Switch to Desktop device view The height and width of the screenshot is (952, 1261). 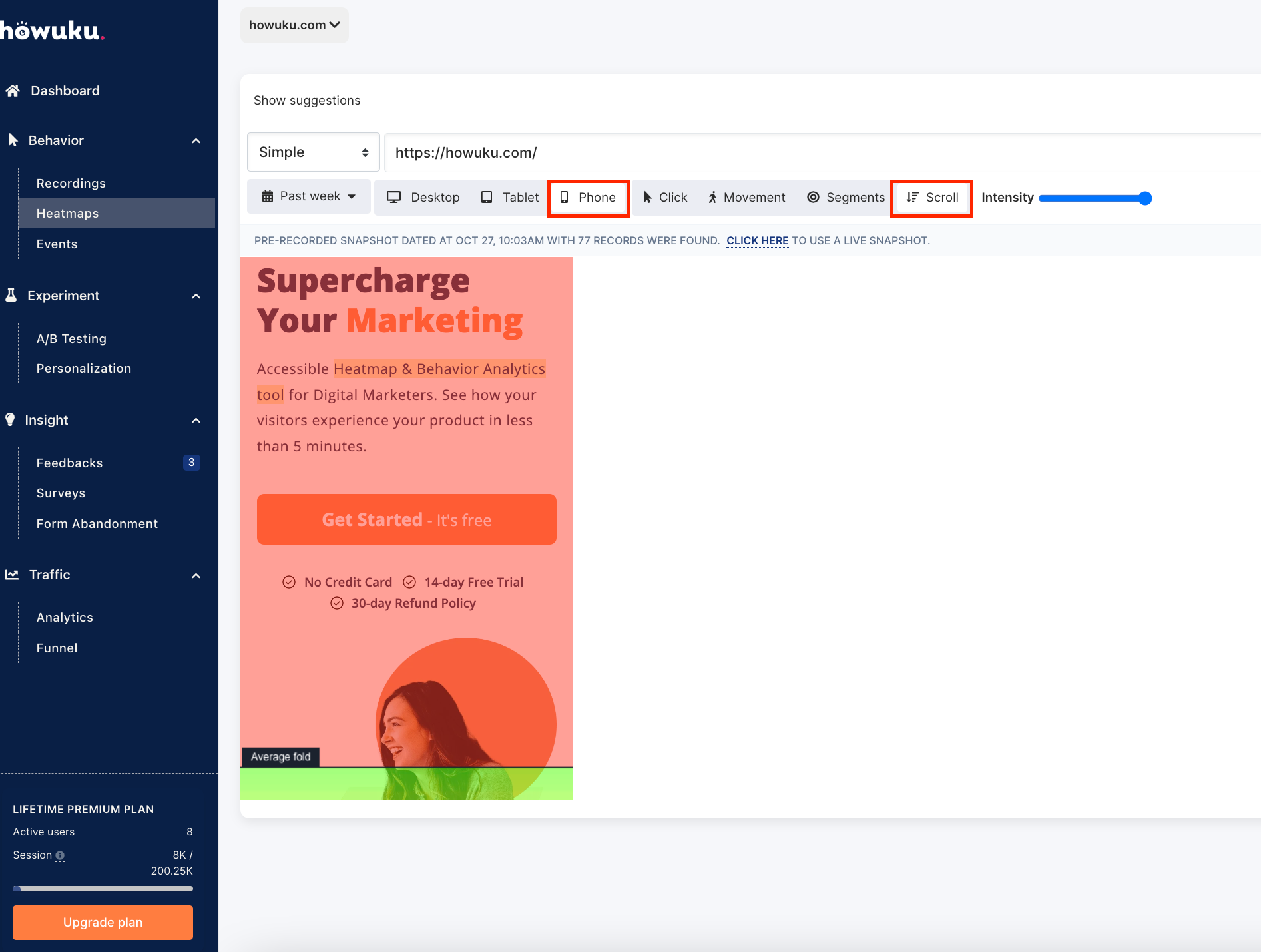click(423, 198)
